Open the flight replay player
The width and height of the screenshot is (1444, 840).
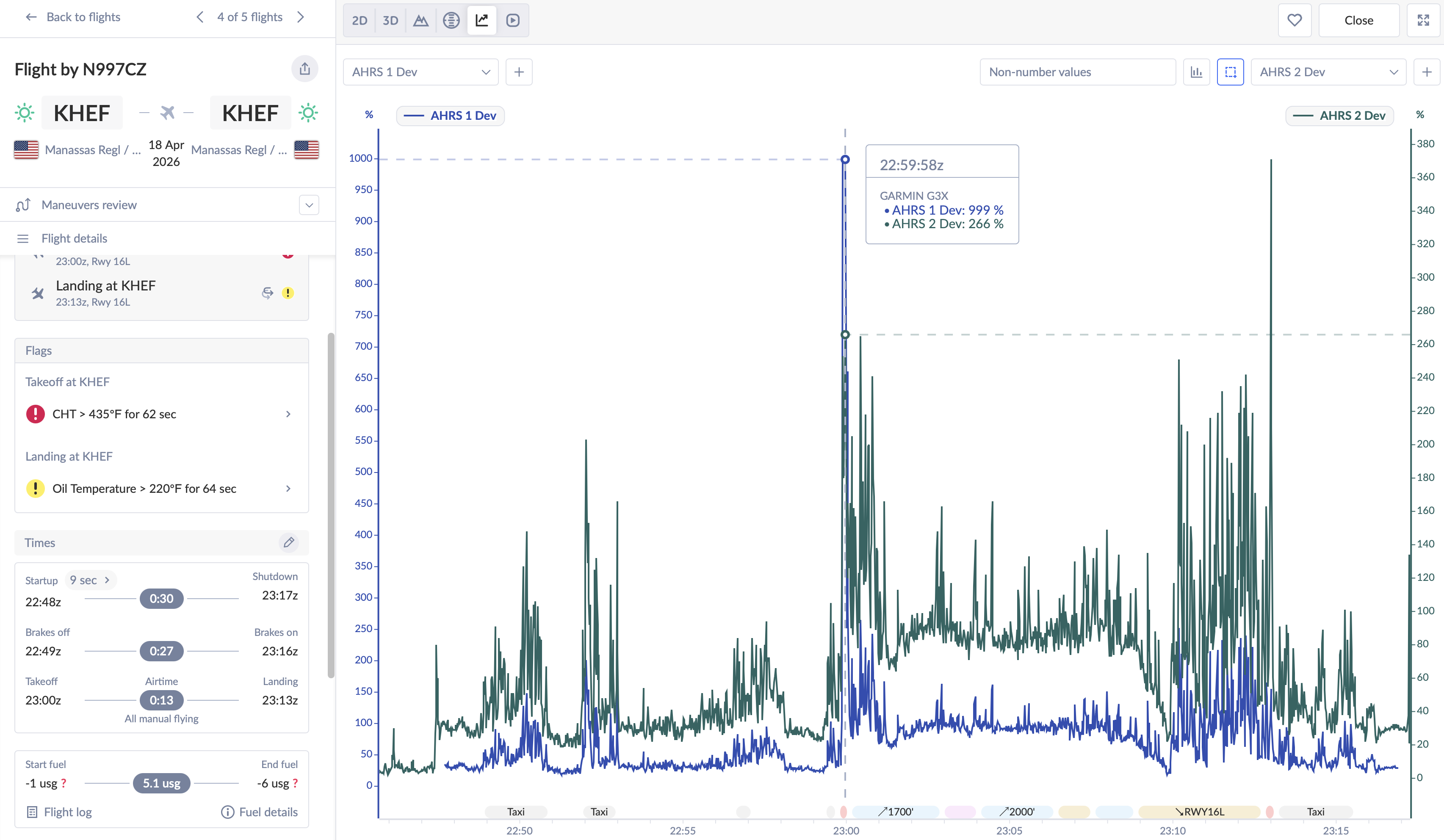coord(513,21)
